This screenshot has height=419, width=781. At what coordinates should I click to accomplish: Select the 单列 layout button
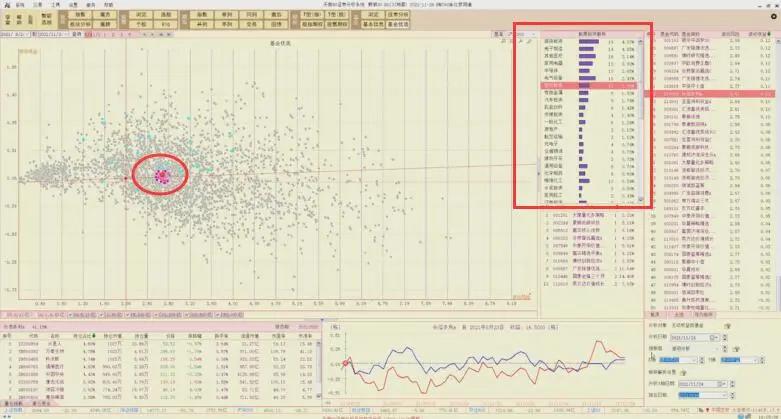pos(227,15)
